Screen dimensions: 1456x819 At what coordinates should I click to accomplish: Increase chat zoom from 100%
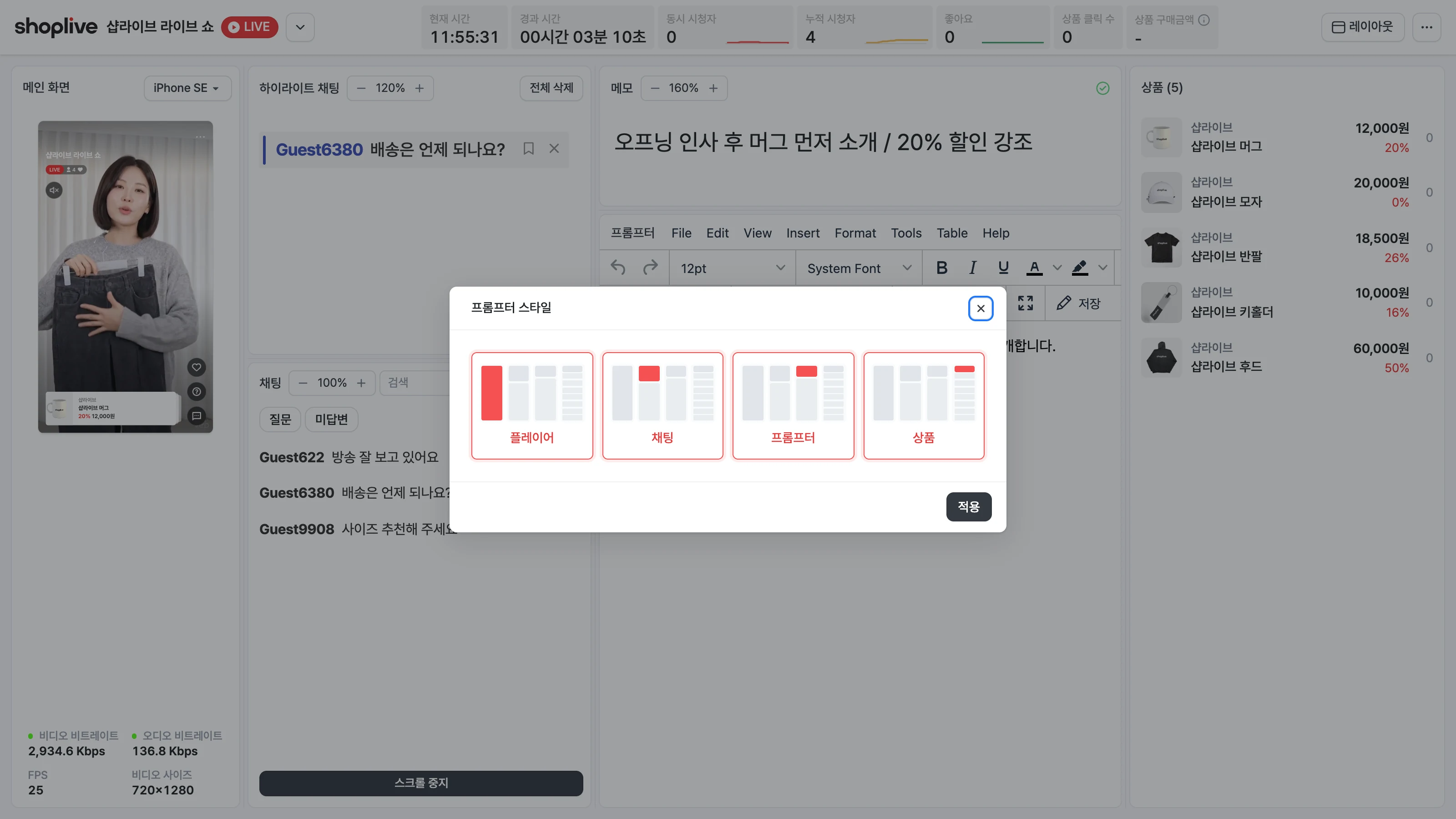point(361,383)
